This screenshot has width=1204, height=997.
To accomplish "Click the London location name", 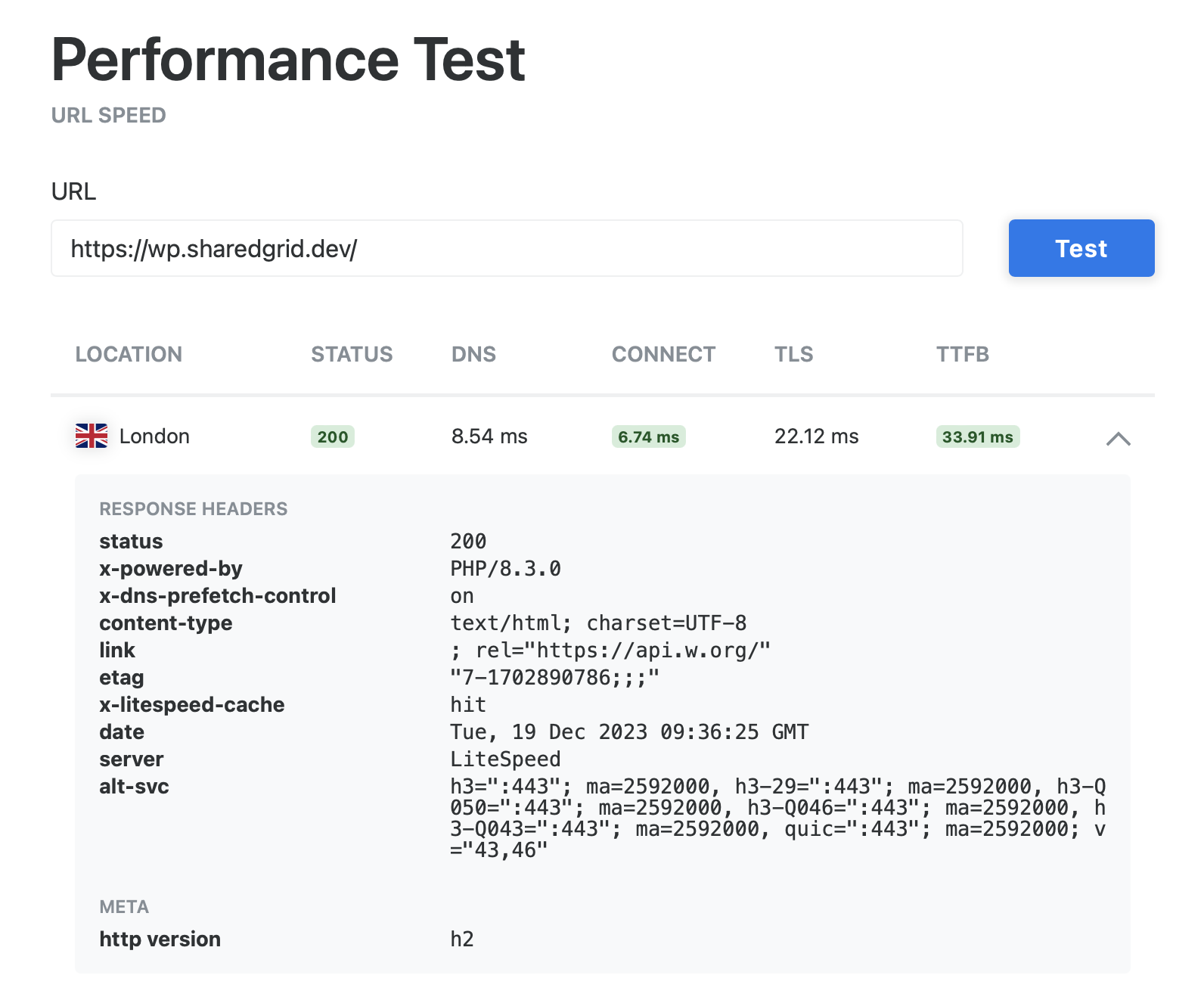I will [x=154, y=436].
